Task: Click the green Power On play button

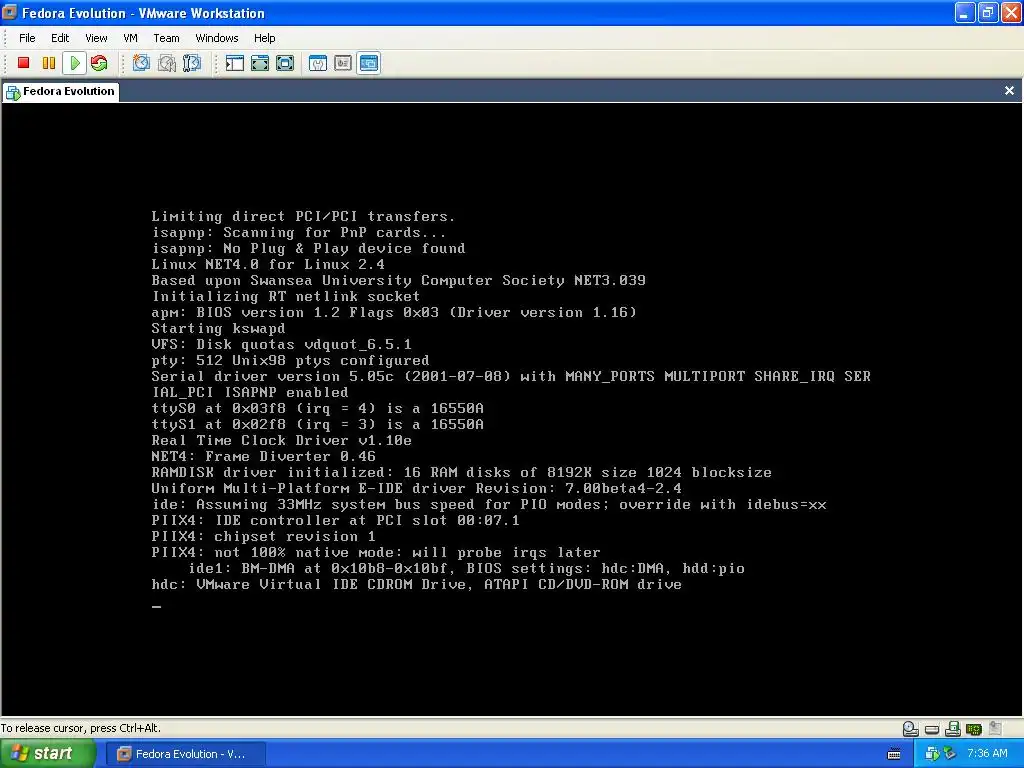Action: pyautogui.click(x=74, y=63)
